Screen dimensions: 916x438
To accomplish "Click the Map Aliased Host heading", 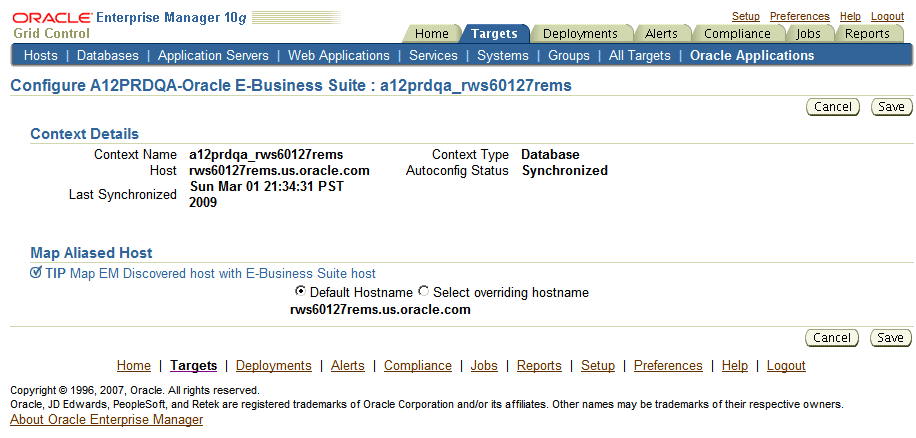I will (x=91, y=253).
